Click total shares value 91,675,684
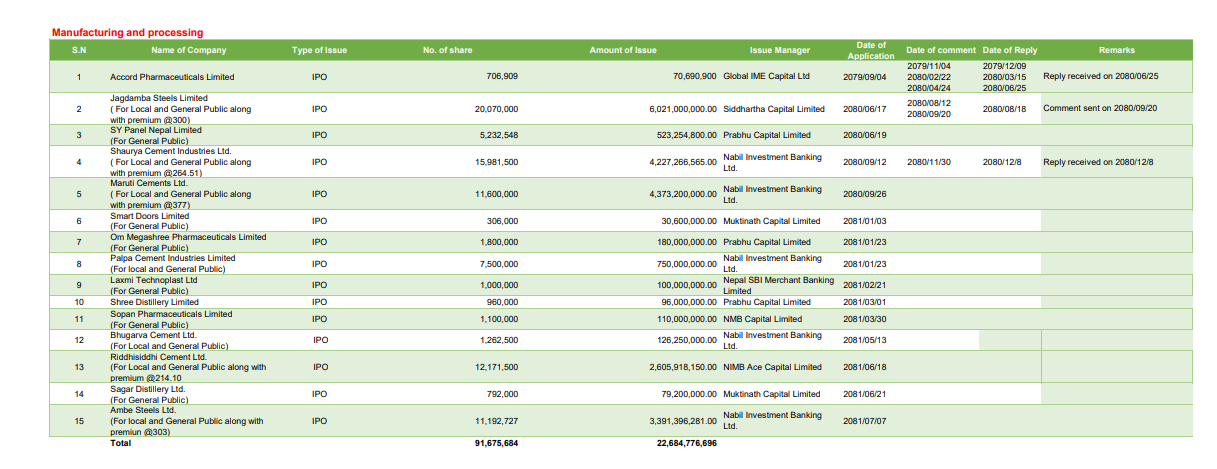Image resolution: width=1217 pixels, height=469 pixels. click(496, 442)
